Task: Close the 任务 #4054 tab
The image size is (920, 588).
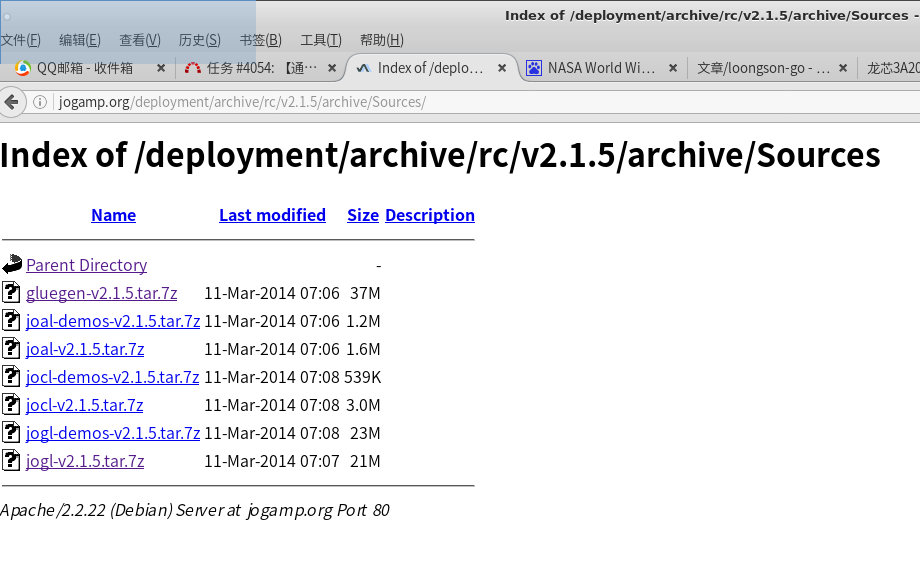Action: [332, 68]
